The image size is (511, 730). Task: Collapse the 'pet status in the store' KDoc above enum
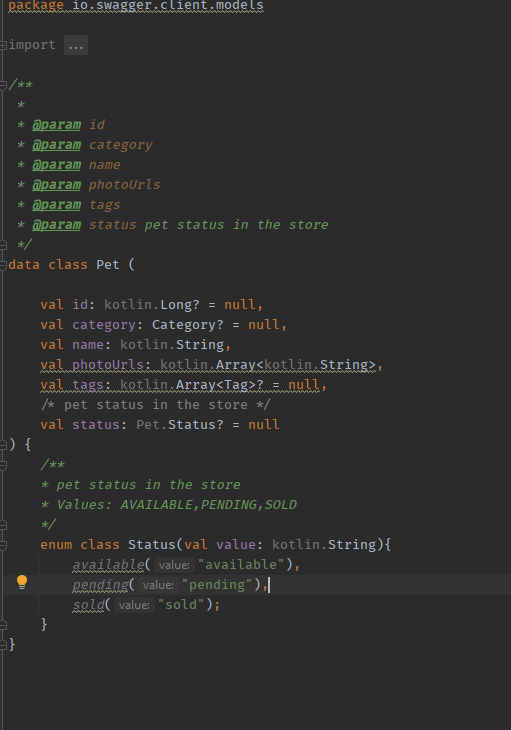point(3,465)
